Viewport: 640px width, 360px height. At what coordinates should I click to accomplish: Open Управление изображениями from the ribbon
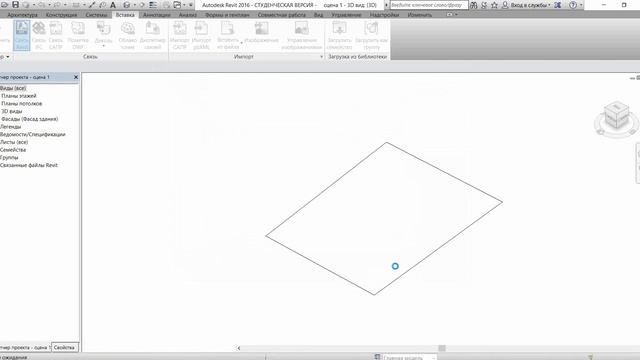[x=301, y=36]
